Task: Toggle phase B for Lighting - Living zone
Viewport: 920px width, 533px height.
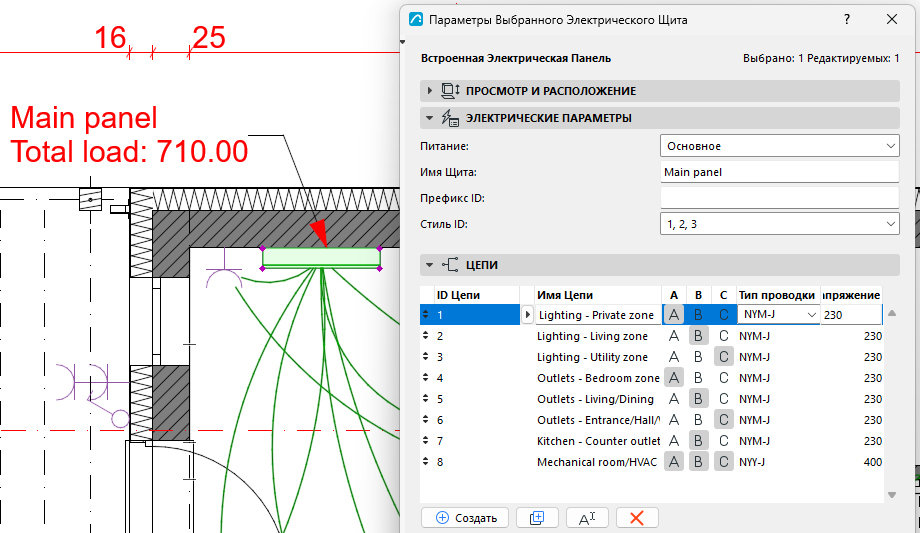Action: coord(698,336)
